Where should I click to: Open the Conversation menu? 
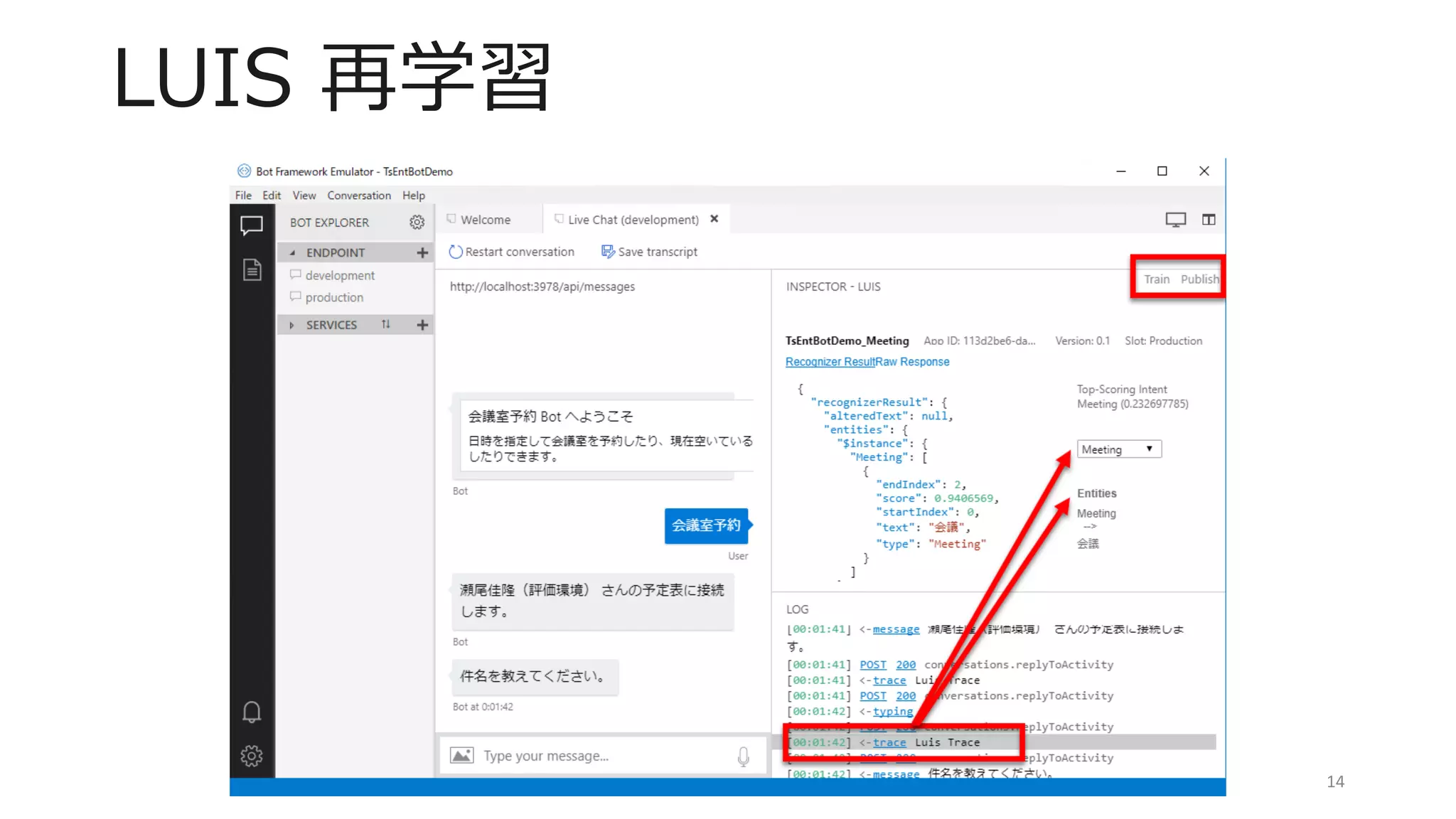click(358, 196)
